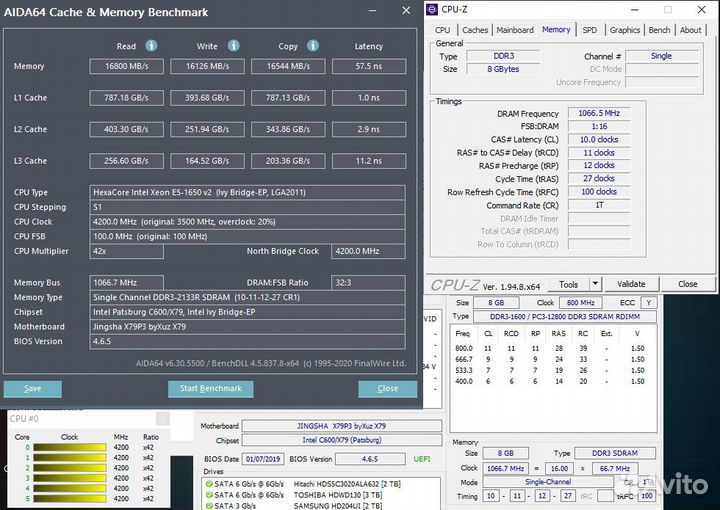The image size is (720, 510).
Task: Minimize the CPU-Z window
Action: tap(635, 10)
